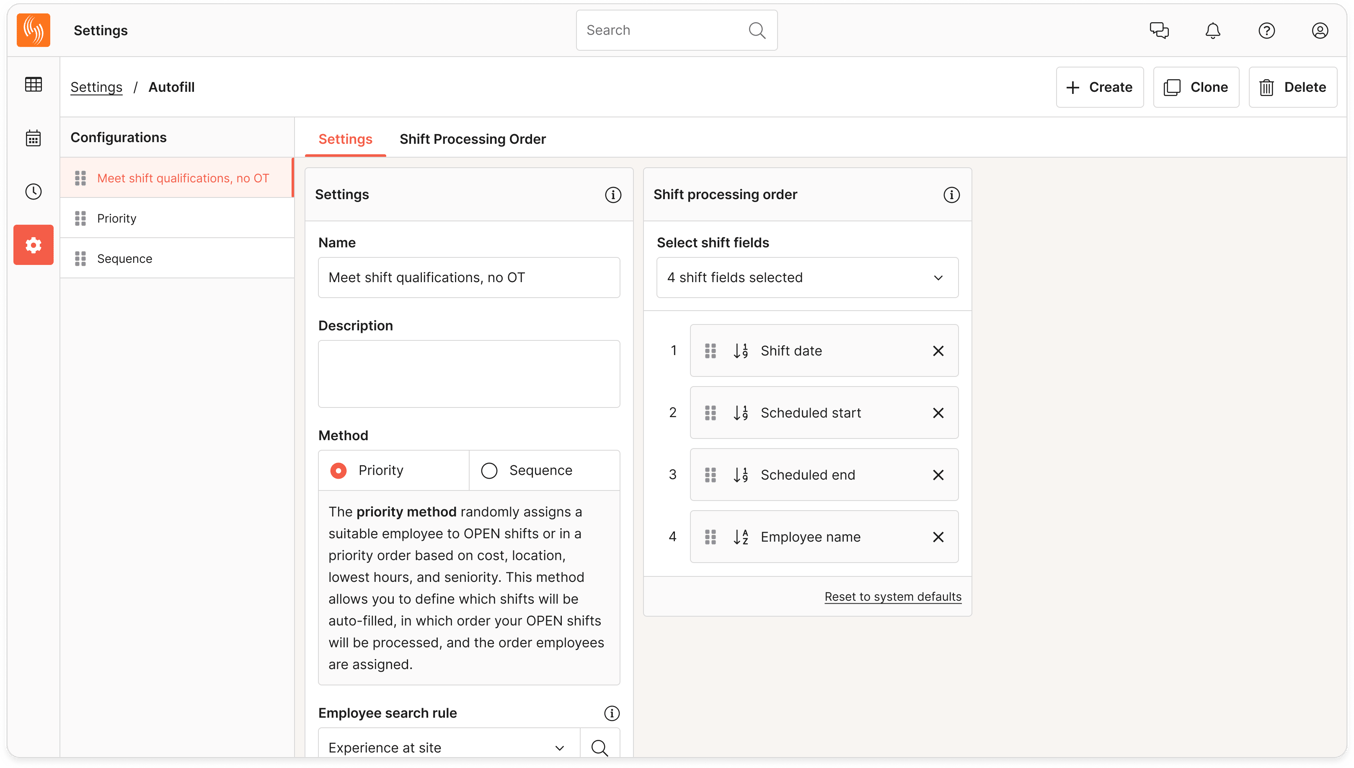Grab drag handle of Priority configuration
This screenshot has height=768, width=1354.
(x=81, y=218)
